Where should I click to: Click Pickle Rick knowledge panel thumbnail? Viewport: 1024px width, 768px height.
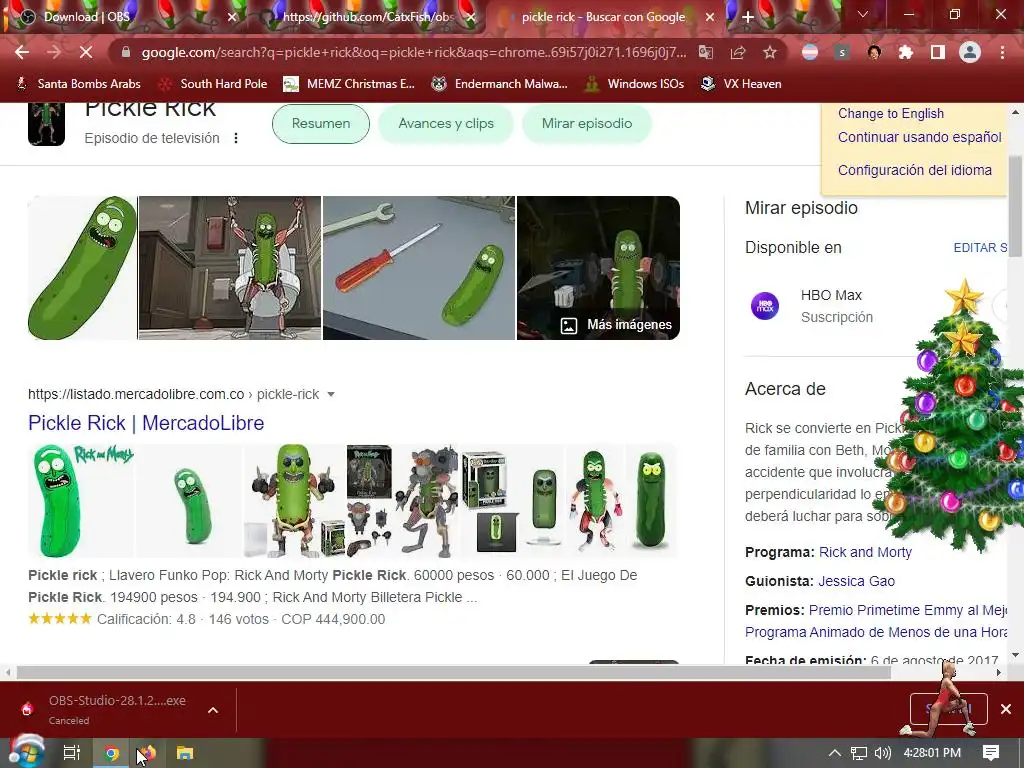46,123
